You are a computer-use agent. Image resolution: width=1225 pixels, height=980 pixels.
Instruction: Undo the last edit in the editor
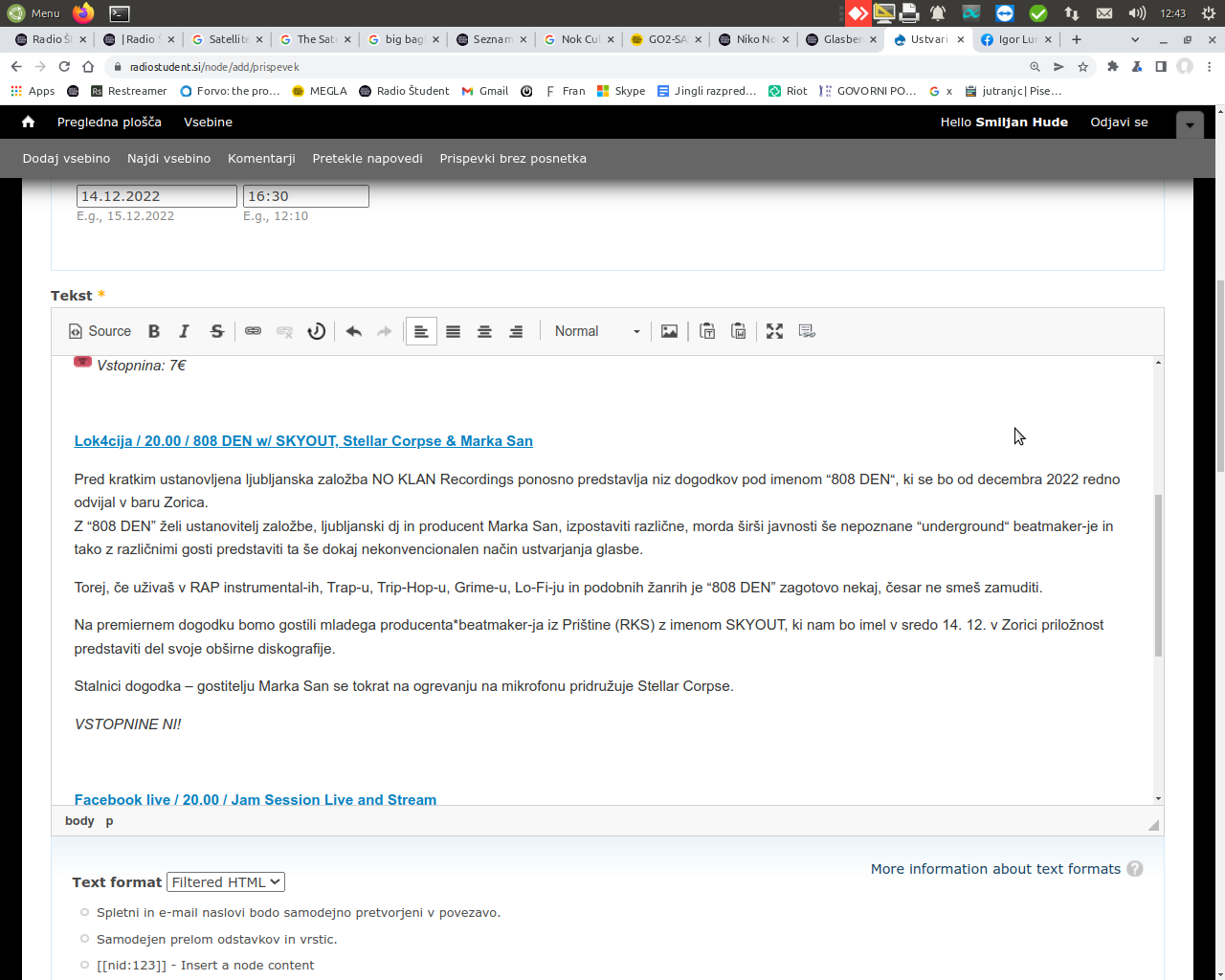[x=353, y=331]
